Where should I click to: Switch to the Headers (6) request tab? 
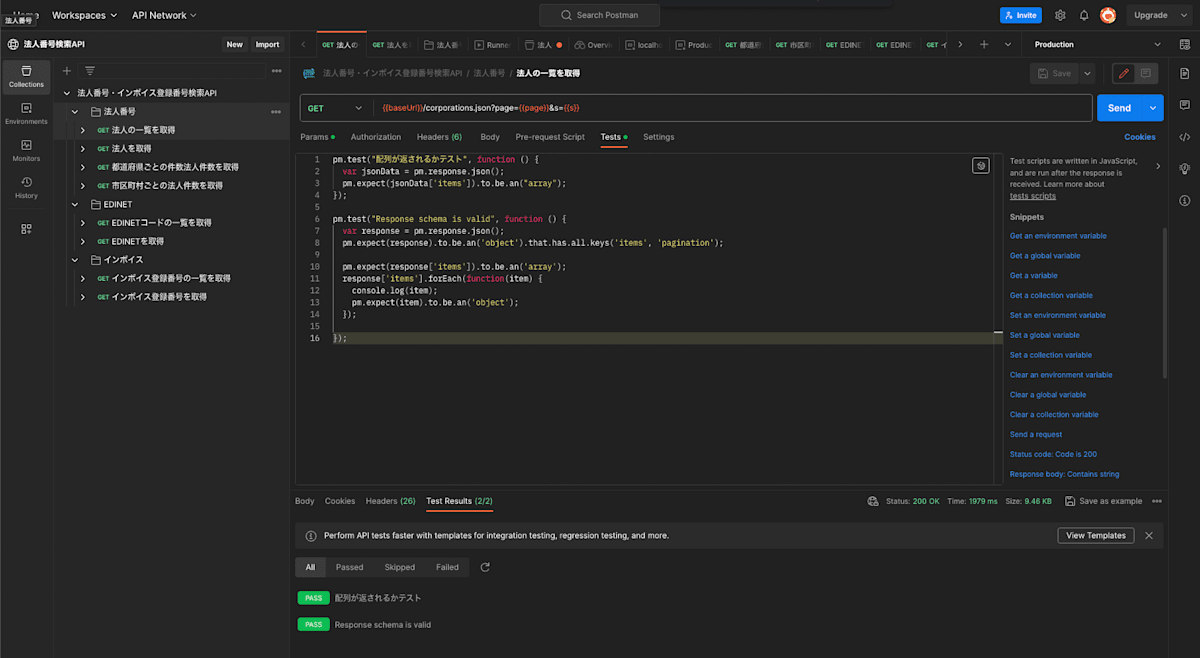[x=439, y=137]
